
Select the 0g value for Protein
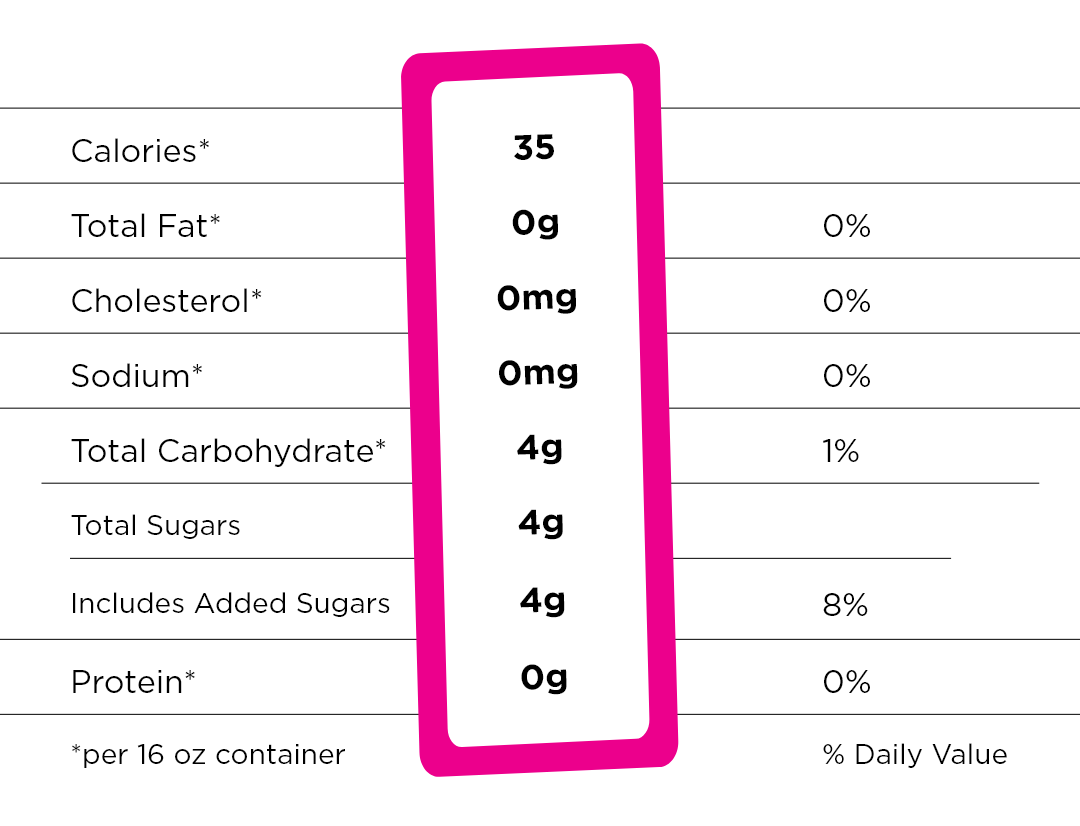(544, 678)
